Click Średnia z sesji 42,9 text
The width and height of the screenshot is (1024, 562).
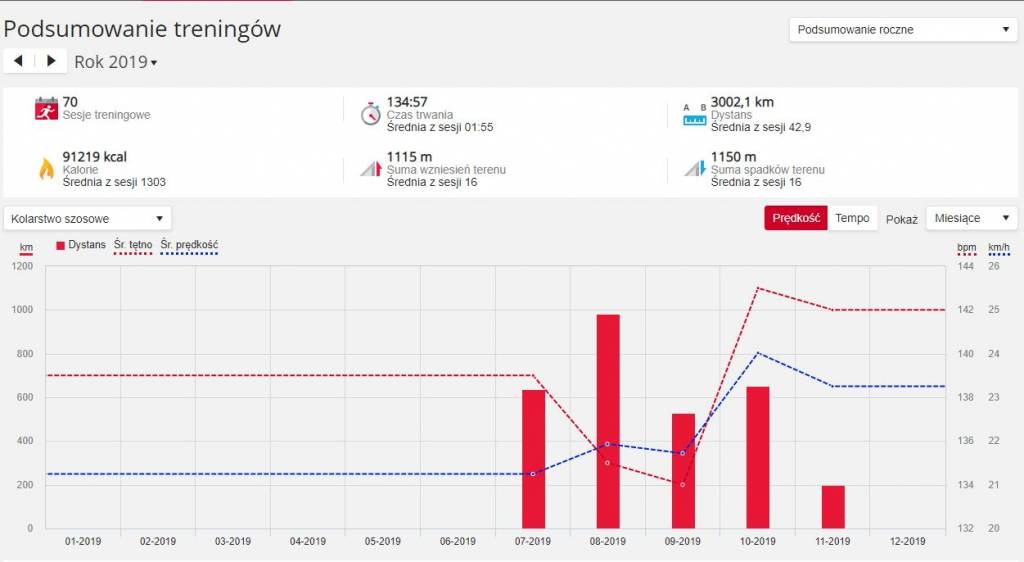[x=761, y=127]
